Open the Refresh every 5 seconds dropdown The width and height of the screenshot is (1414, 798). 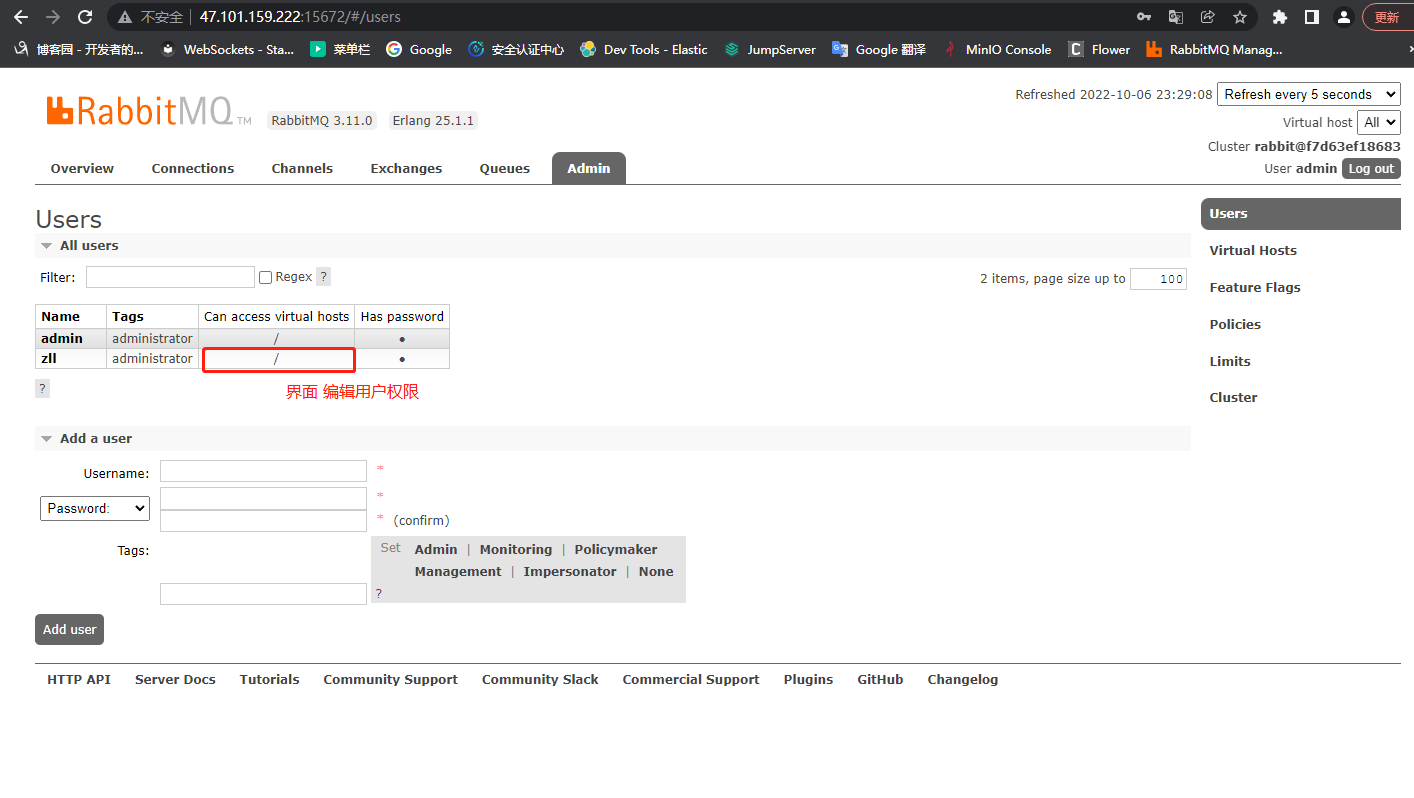[x=1309, y=94]
